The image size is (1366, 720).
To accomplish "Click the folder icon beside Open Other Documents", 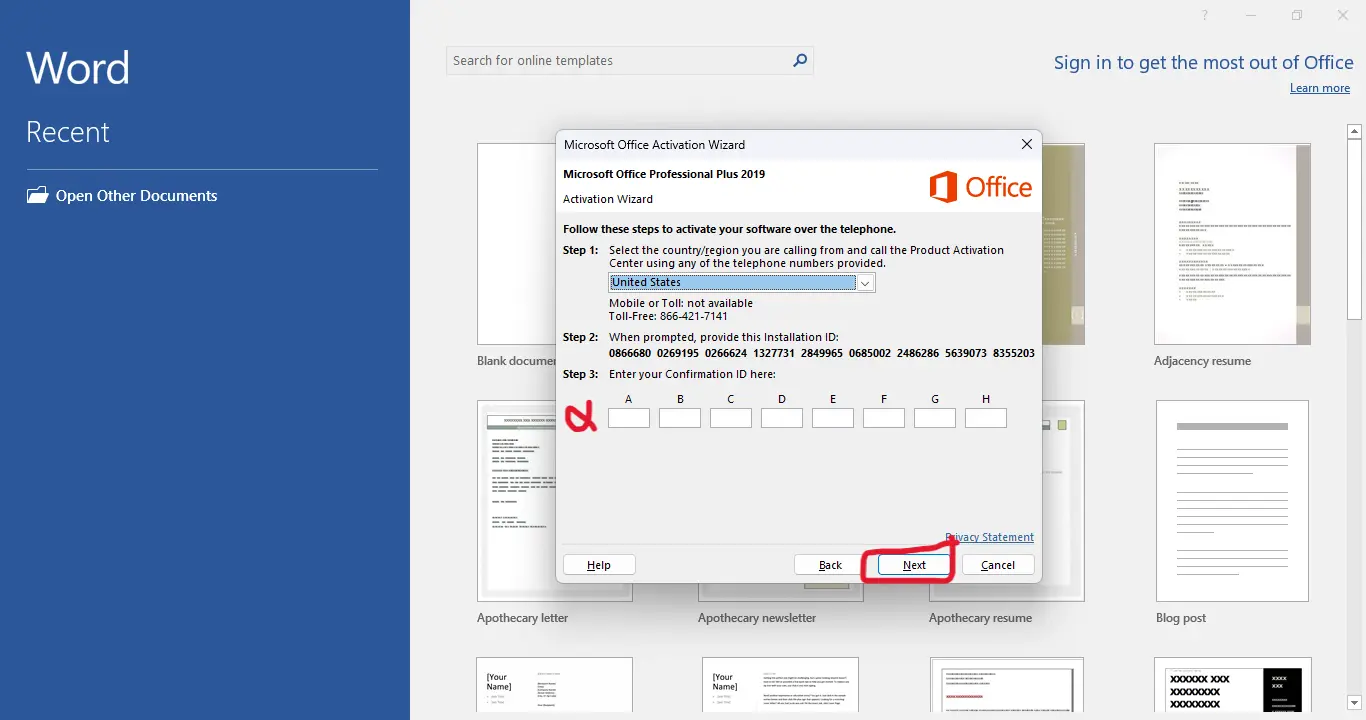I will point(37,195).
